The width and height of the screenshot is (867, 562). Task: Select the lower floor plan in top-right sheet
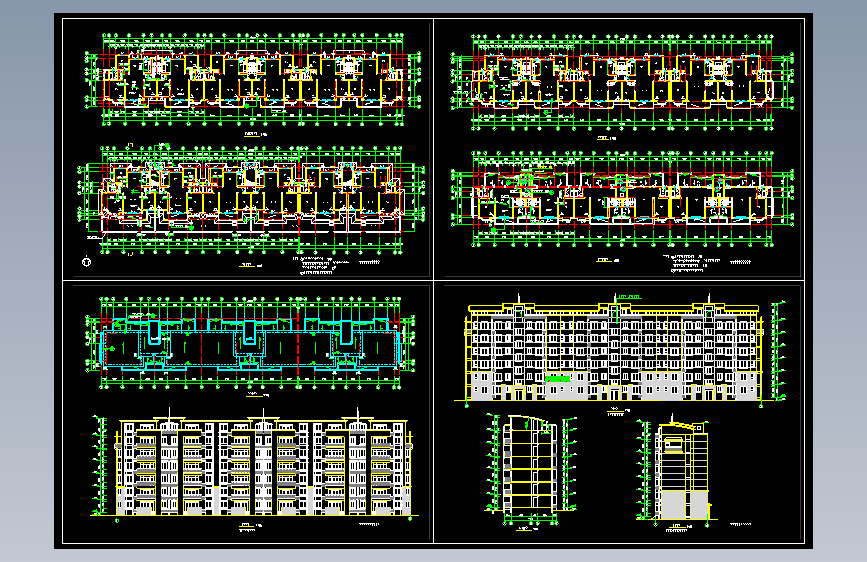(x=622, y=199)
